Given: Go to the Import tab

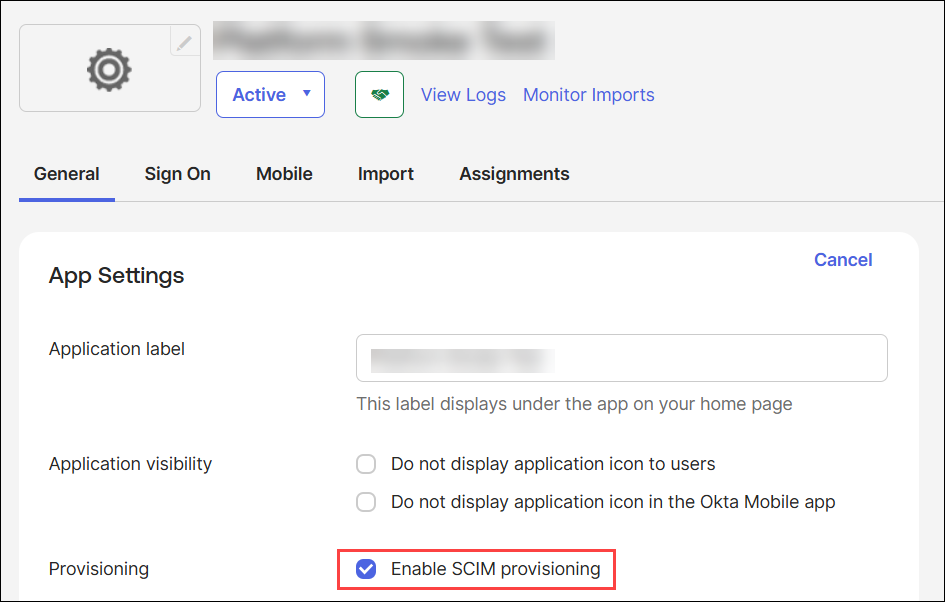Looking at the screenshot, I should pyautogui.click(x=385, y=174).
